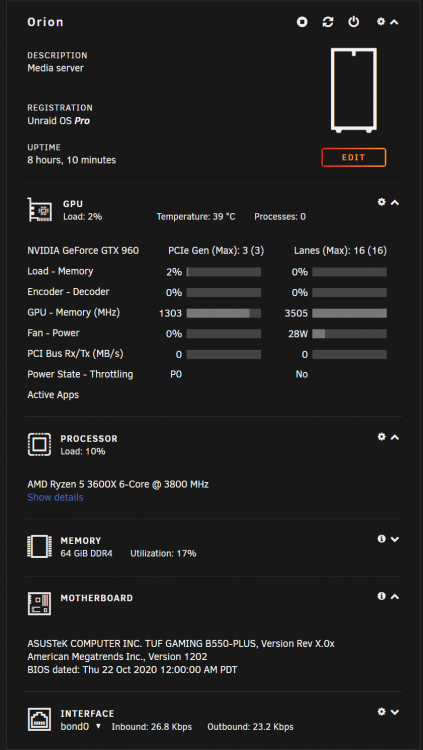
Task: Click the GPU clock MHz bar
Action: coord(223,313)
